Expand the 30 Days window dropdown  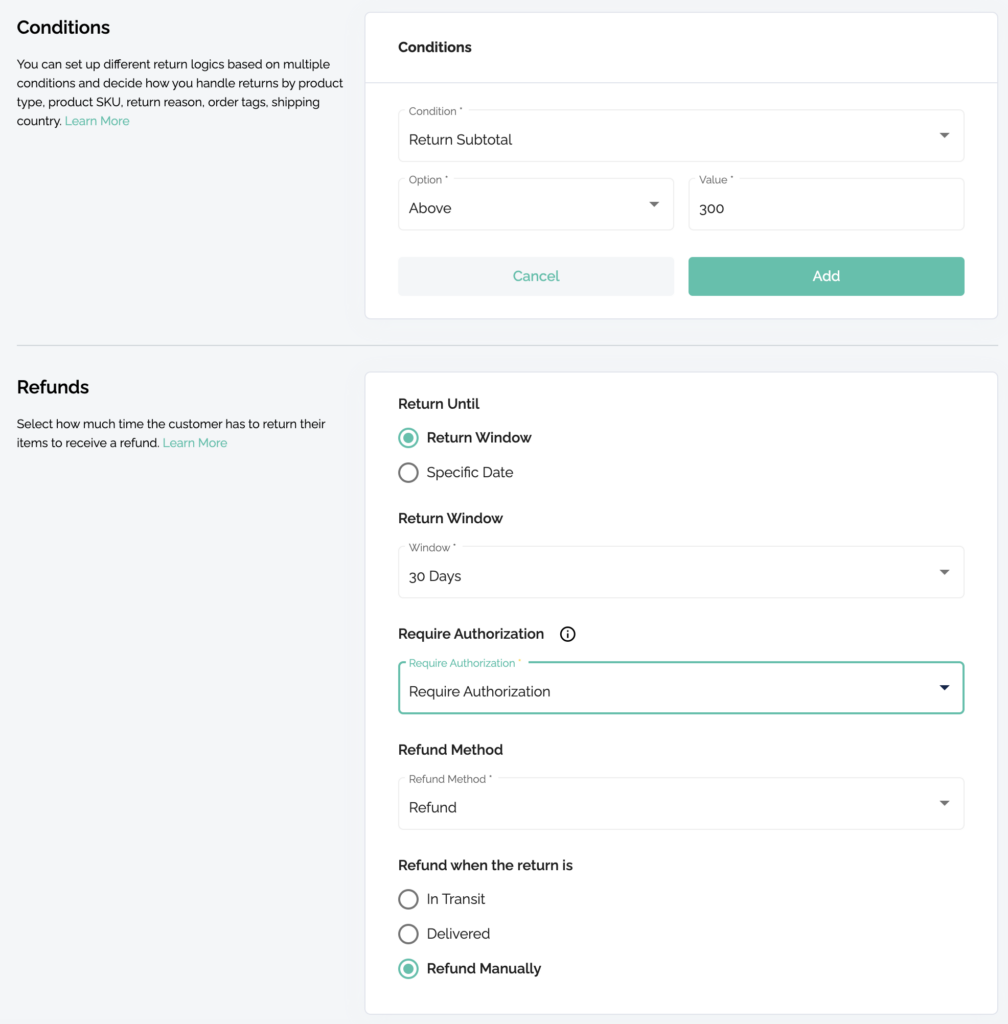click(x=681, y=572)
